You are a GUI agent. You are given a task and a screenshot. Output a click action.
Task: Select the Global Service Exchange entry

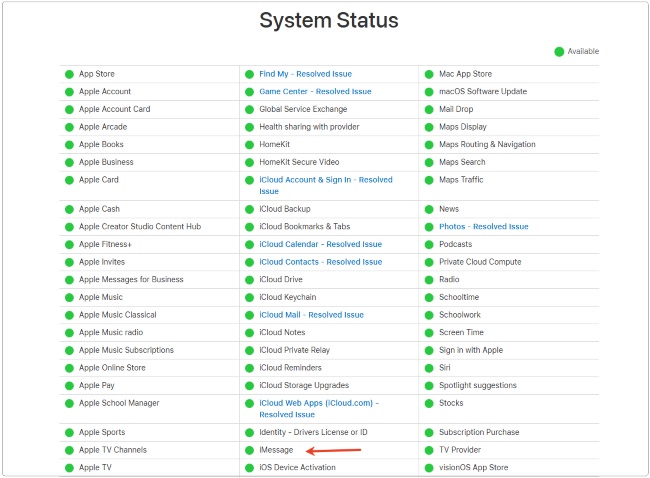tap(303, 109)
